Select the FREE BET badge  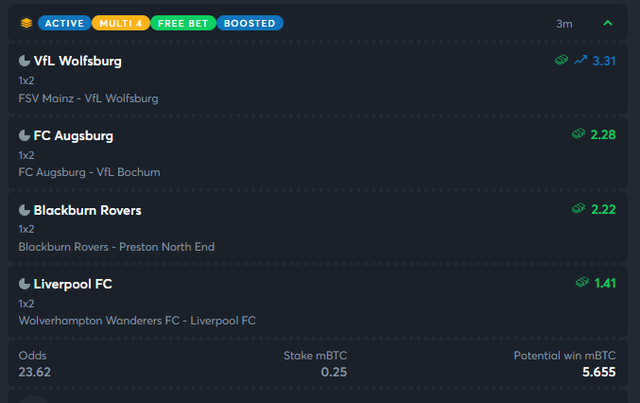183,23
